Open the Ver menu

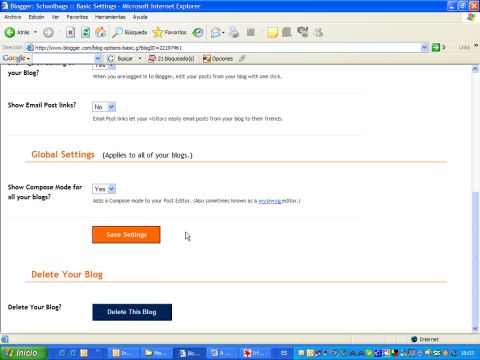[x=55, y=17]
